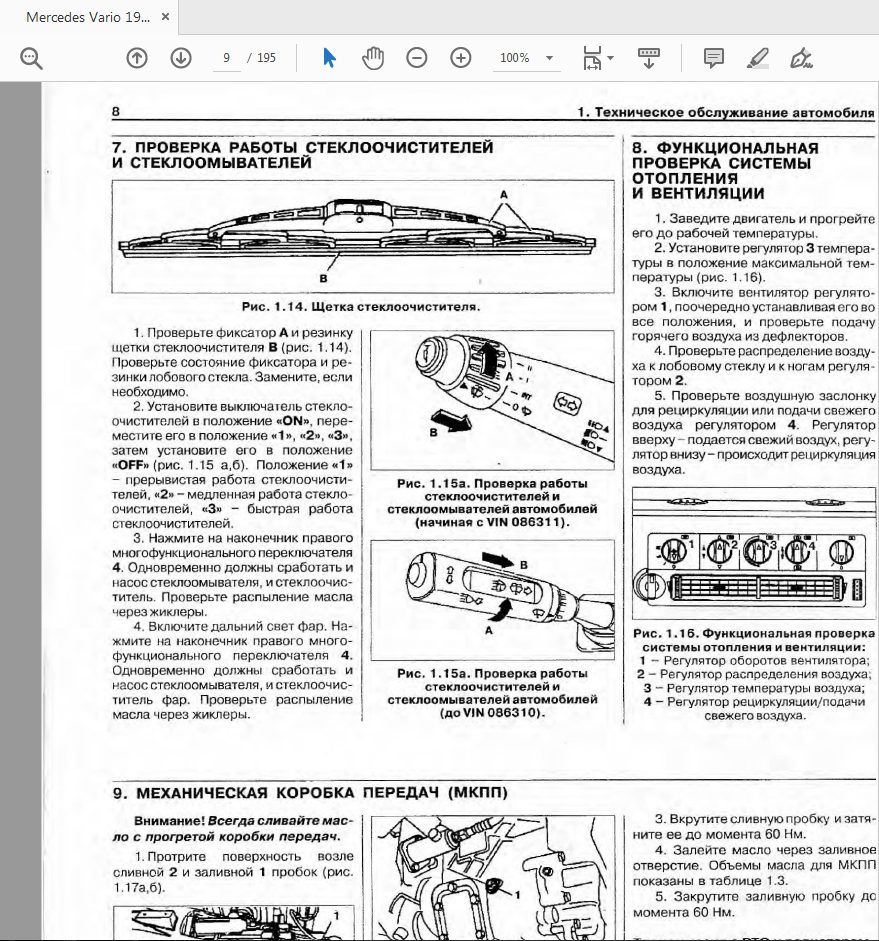Select the Highlight text tool
Image resolution: width=879 pixels, height=941 pixels.
tap(757, 60)
